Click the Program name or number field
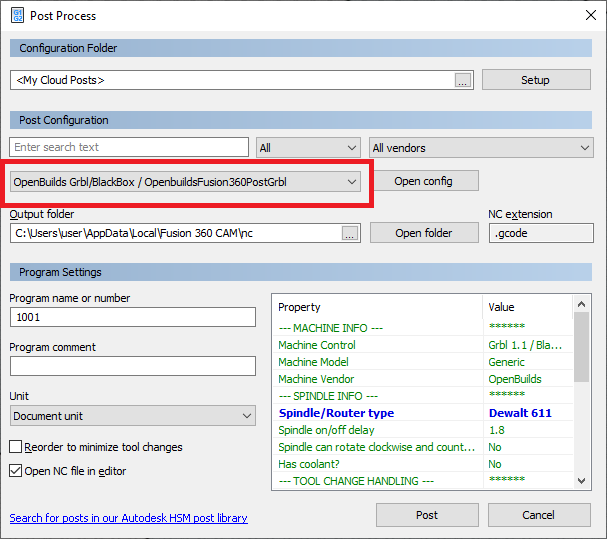The height and width of the screenshot is (539, 607). [x=133, y=317]
